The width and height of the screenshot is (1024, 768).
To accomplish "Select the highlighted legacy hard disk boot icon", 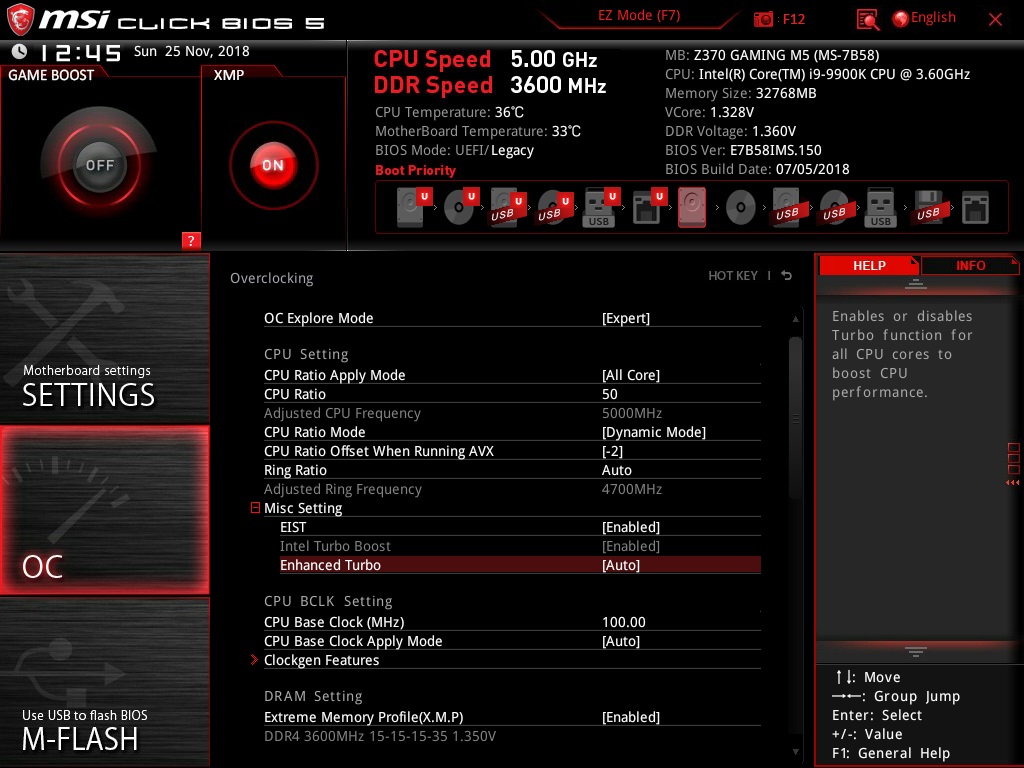I will 692,207.
